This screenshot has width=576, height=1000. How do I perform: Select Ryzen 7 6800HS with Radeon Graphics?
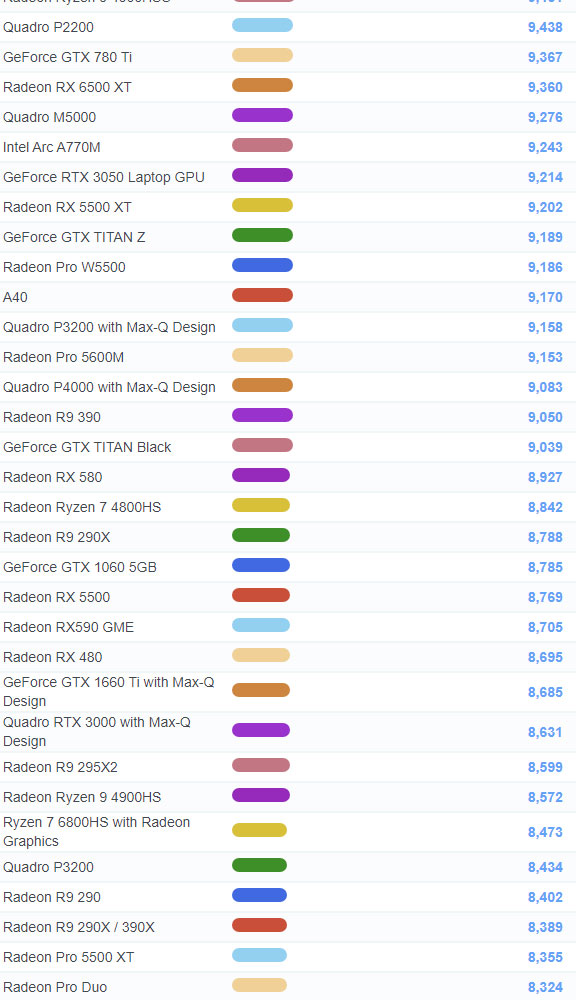click(x=96, y=832)
